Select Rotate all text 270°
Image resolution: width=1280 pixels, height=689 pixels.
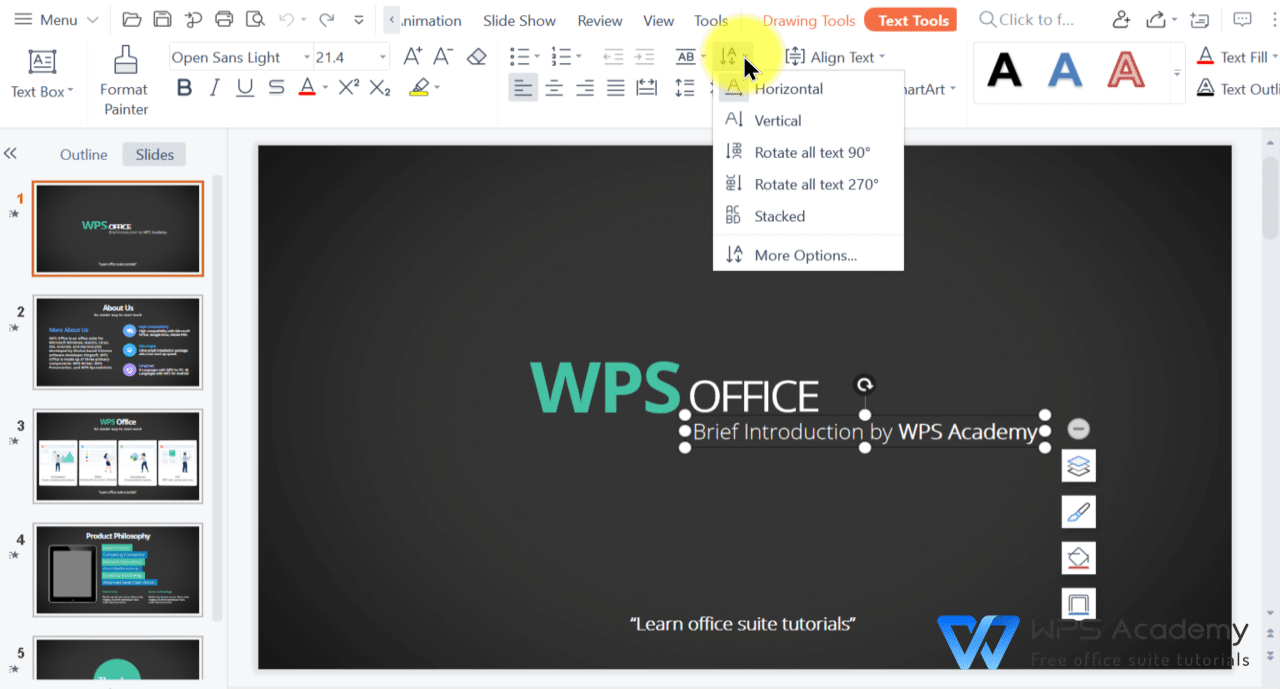click(x=808, y=184)
